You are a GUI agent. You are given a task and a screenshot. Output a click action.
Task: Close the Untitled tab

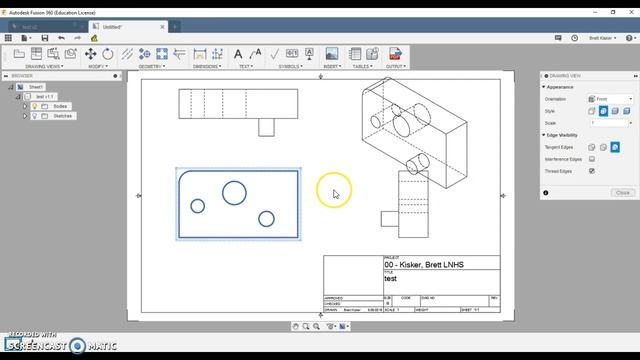[162, 27]
